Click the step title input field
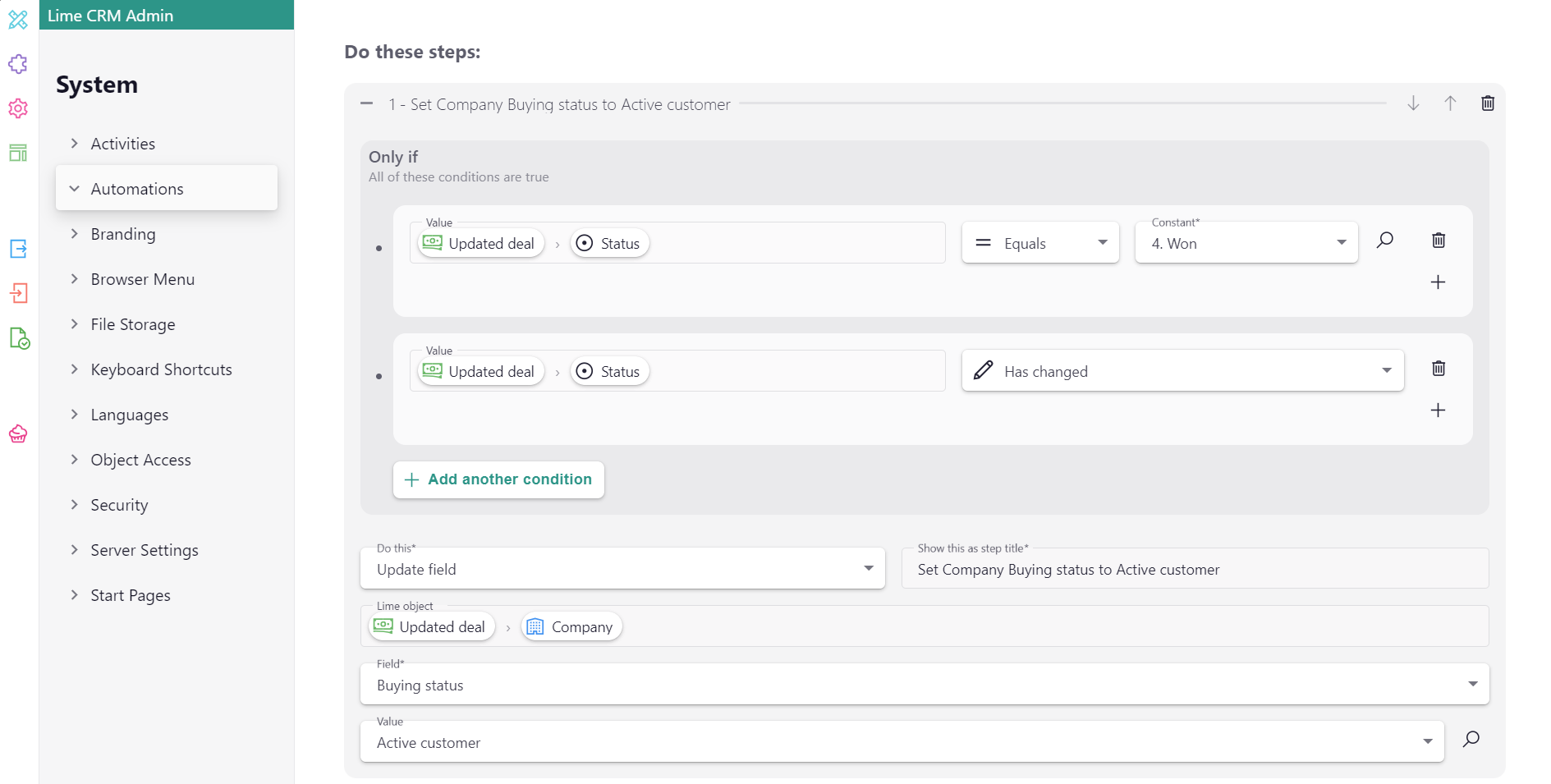 tap(1194, 570)
